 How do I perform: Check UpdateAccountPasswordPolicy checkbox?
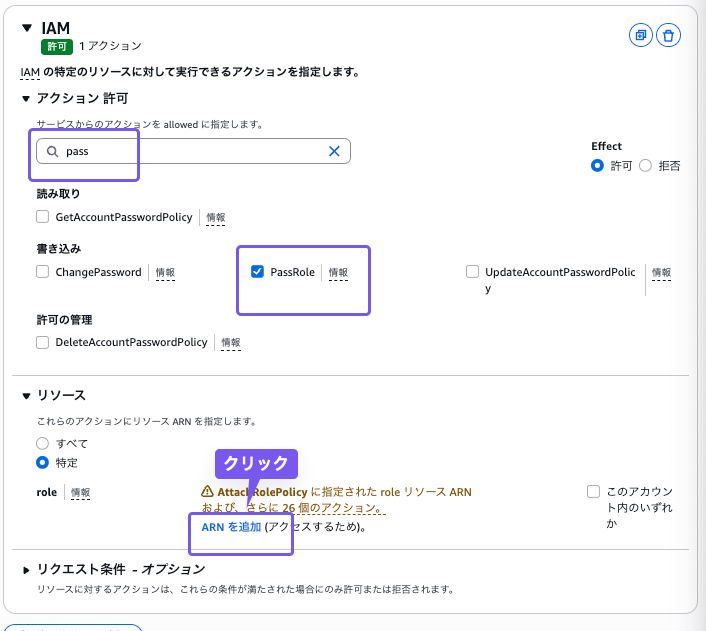tap(472, 272)
